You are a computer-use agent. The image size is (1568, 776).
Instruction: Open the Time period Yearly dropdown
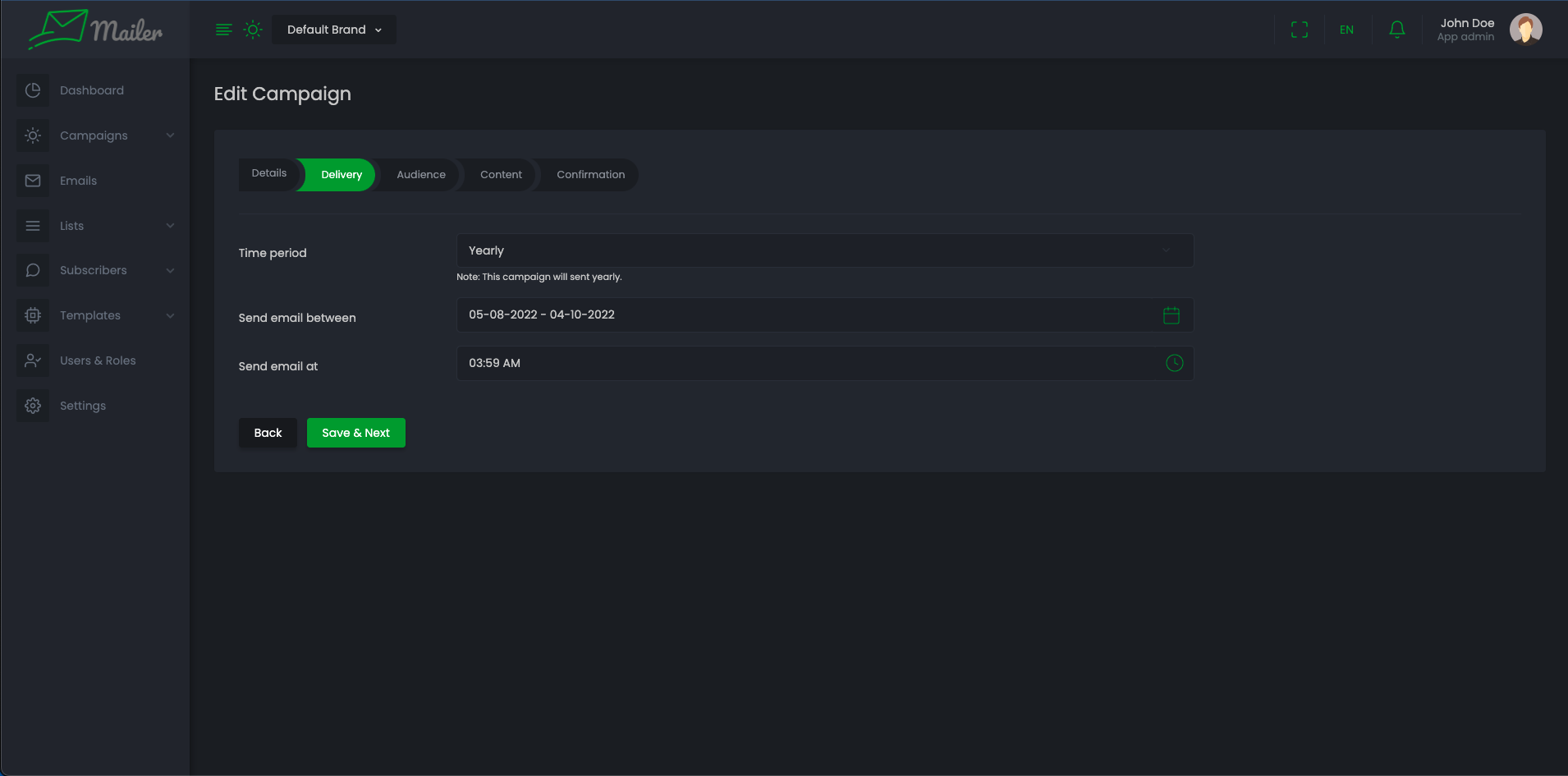(x=824, y=250)
